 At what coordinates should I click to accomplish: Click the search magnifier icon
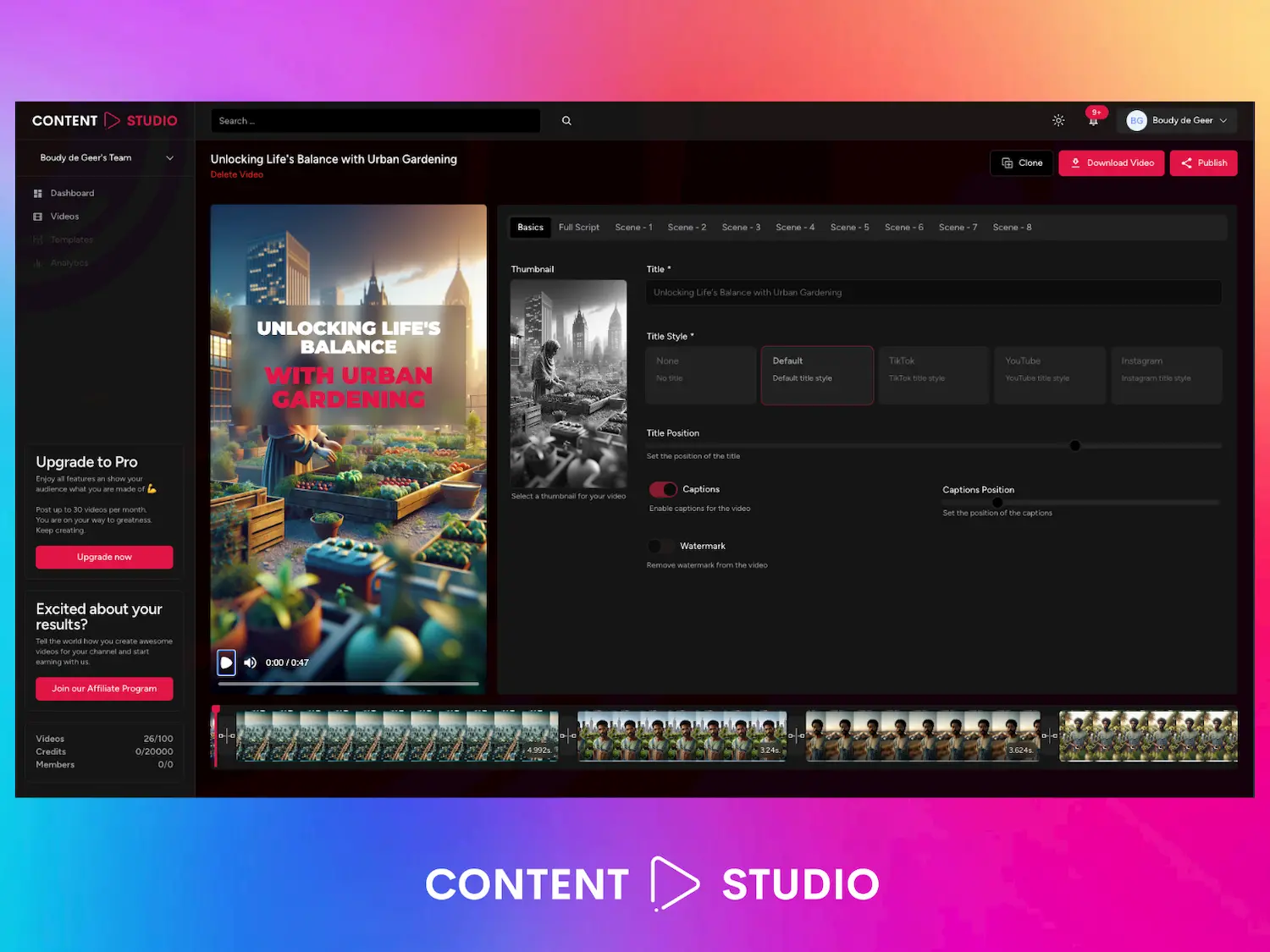point(566,120)
